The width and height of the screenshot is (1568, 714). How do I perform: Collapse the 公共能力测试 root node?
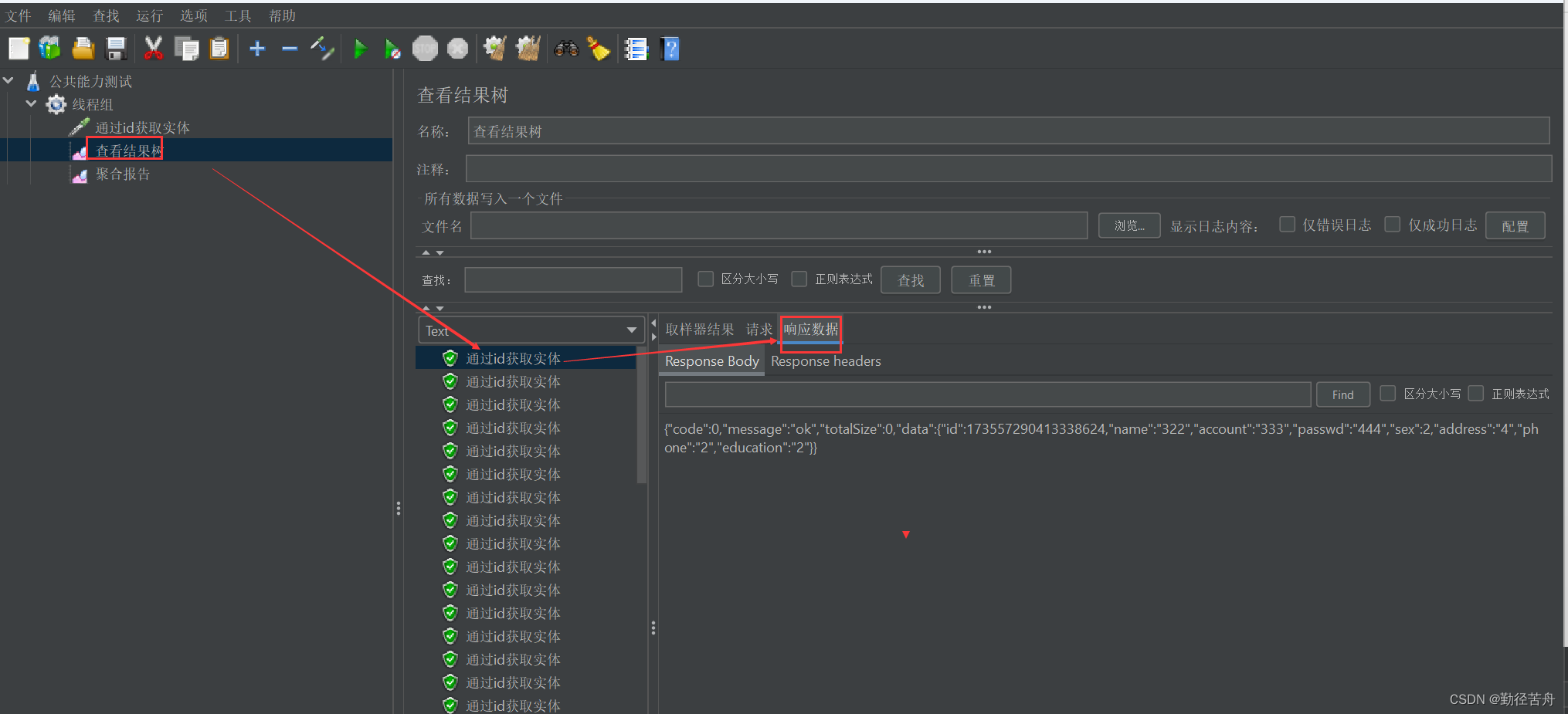tap(8, 80)
